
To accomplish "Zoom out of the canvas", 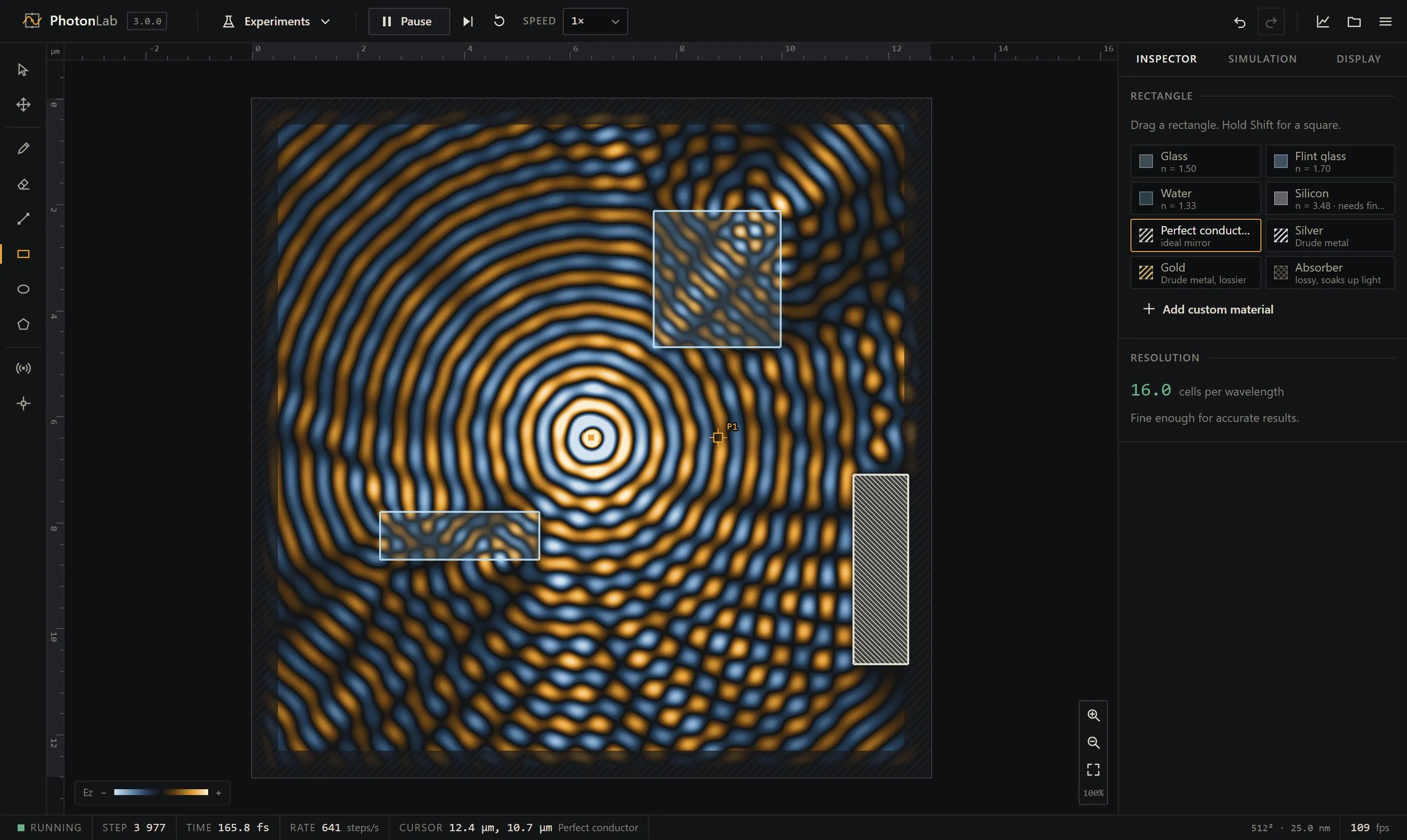I will pos(1093,743).
